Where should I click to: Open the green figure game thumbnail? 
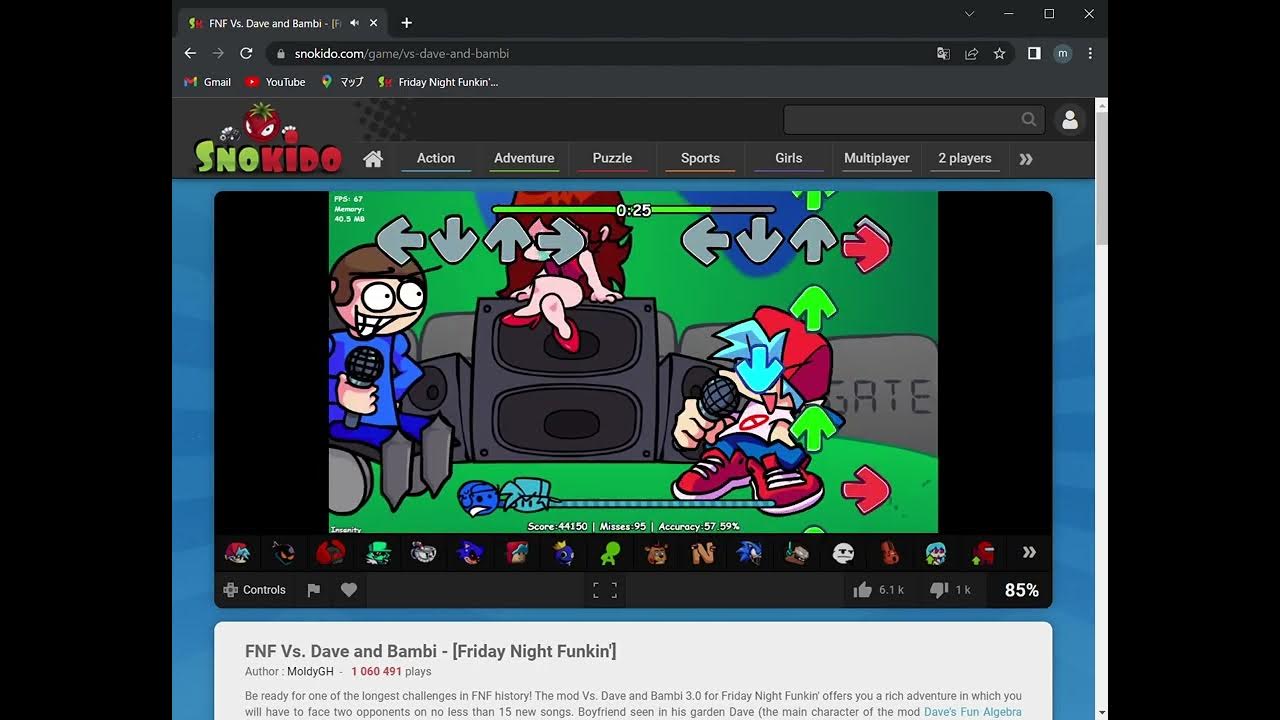(x=610, y=552)
